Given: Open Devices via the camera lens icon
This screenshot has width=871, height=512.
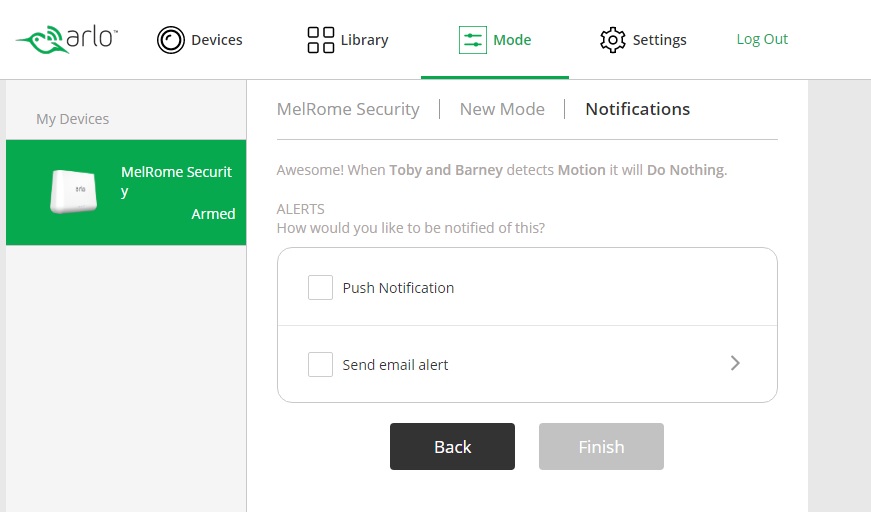Looking at the screenshot, I should [x=171, y=40].
